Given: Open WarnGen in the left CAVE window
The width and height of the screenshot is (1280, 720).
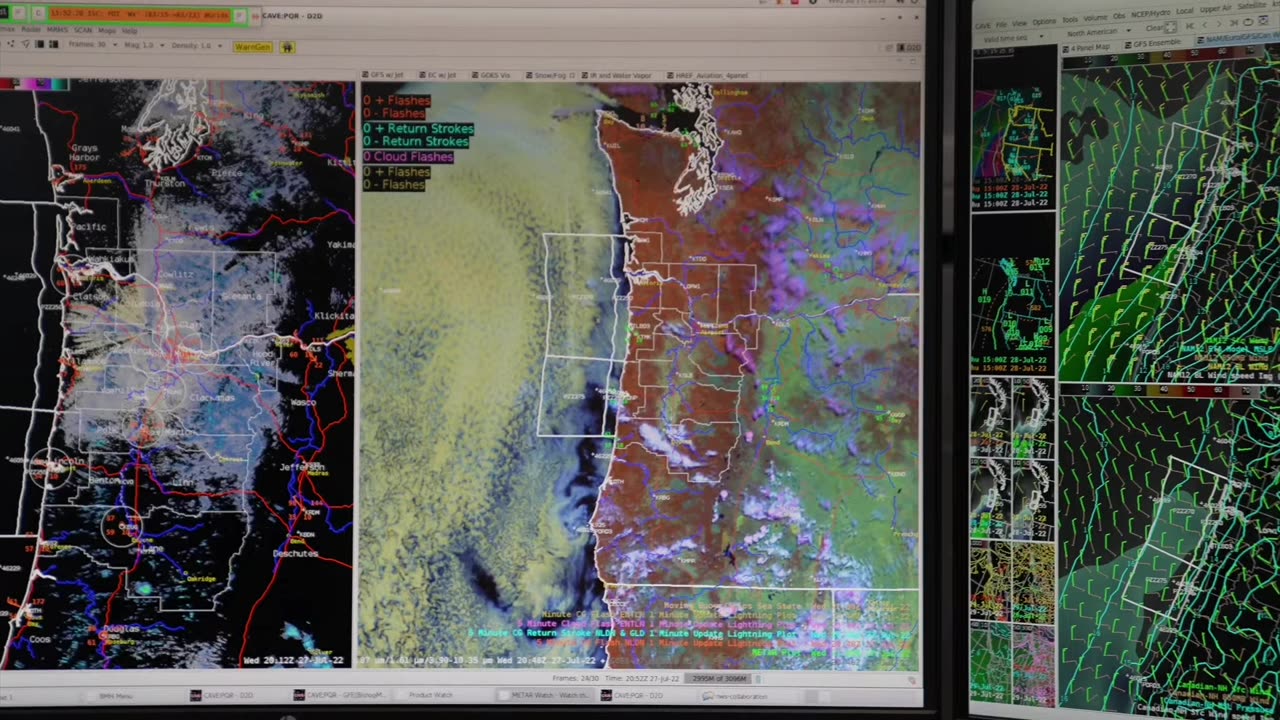Looking at the screenshot, I should click(253, 47).
